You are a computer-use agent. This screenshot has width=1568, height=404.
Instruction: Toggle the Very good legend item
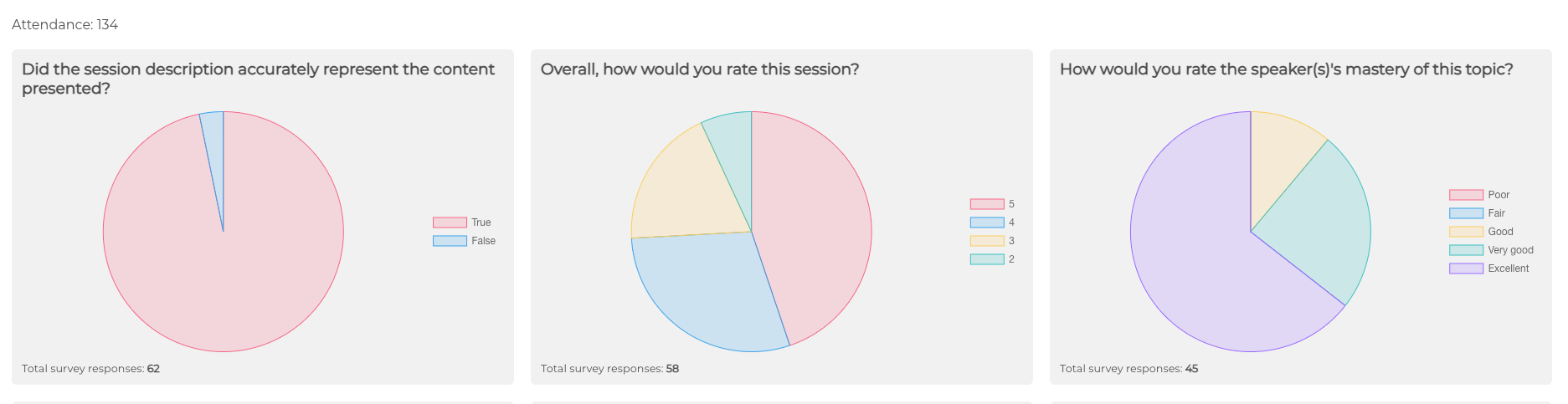click(x=1466, y=250)
